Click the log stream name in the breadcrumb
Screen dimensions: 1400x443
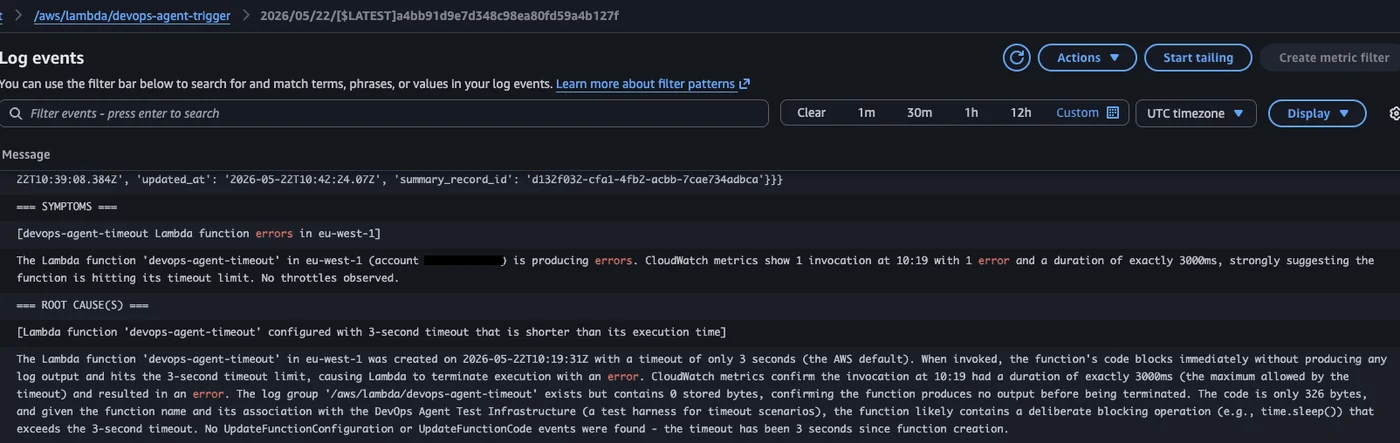439,16
